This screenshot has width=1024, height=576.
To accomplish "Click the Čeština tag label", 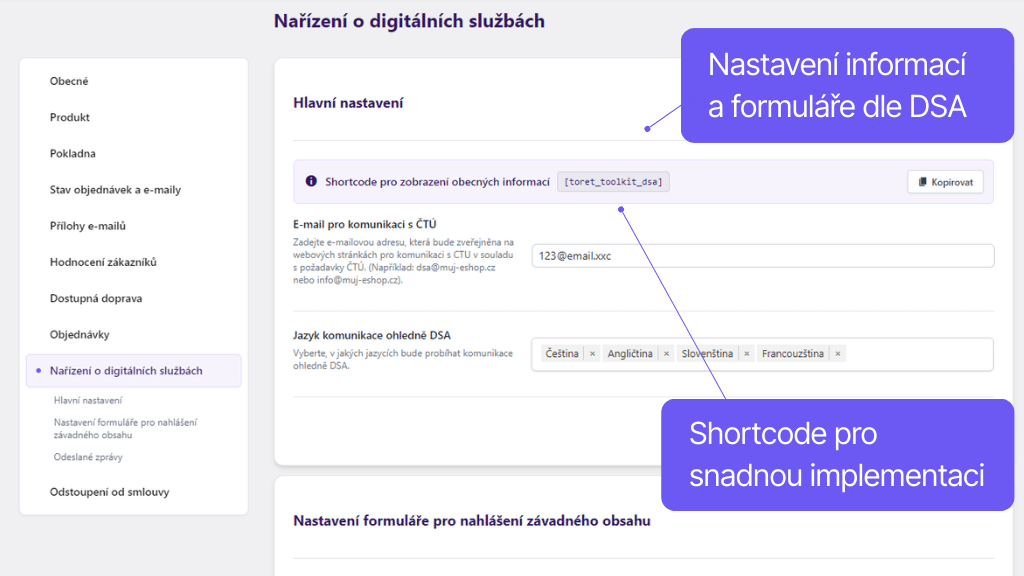I will tap(562, 354).
